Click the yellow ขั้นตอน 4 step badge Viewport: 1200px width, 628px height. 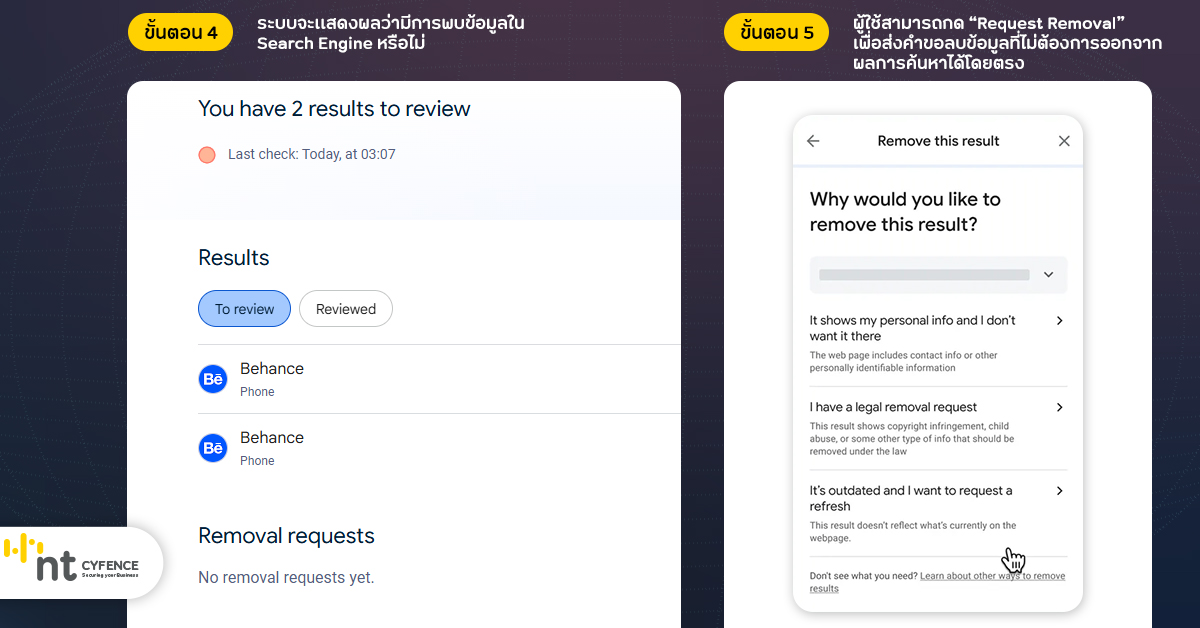click(181, 32)
